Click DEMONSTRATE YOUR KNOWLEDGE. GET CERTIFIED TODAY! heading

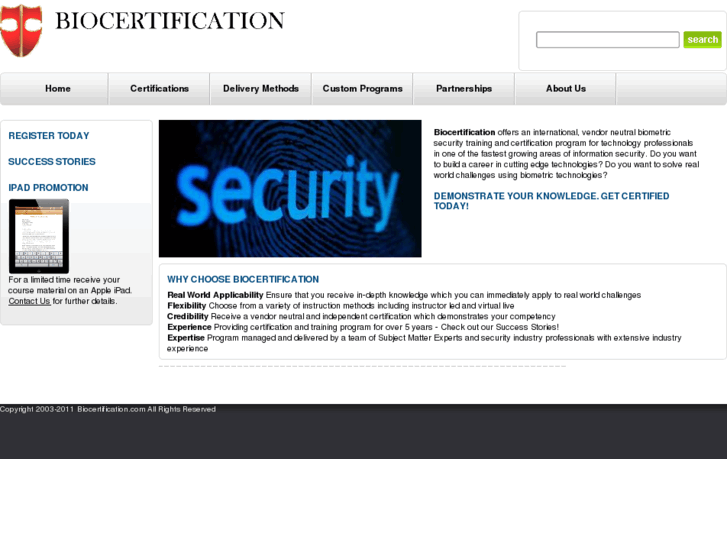[x=551, y=201]
